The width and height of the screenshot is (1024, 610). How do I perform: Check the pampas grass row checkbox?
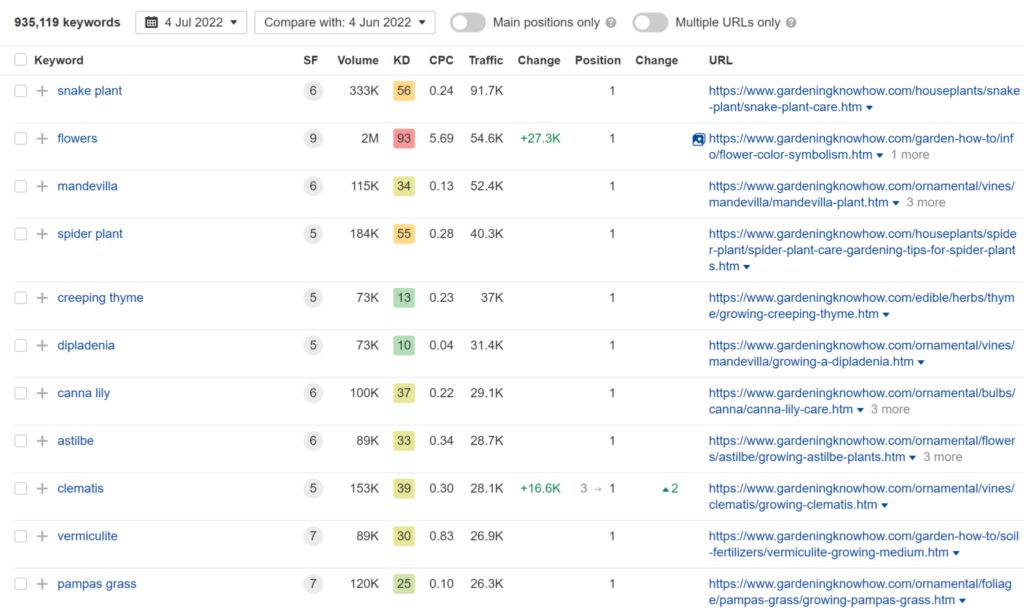pyautogui.click(x=21, y=584)
